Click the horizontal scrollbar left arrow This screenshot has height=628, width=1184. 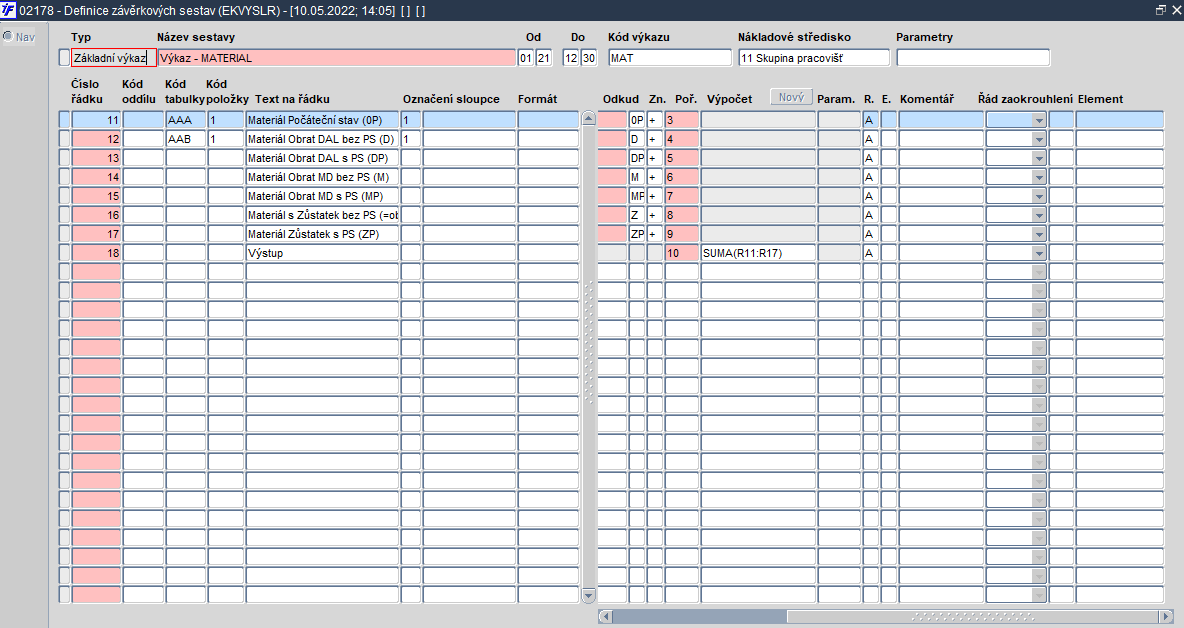pos(605,616)
